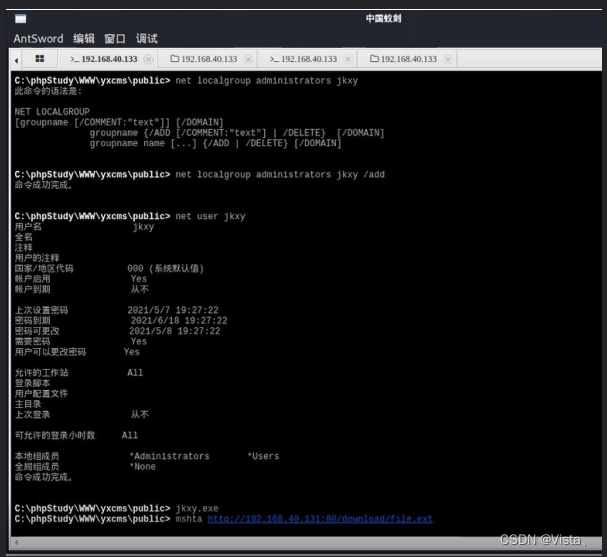Screen dimensions: 607x557
Task: Close the first terminal tab
Action: click(x=148, y=59)
